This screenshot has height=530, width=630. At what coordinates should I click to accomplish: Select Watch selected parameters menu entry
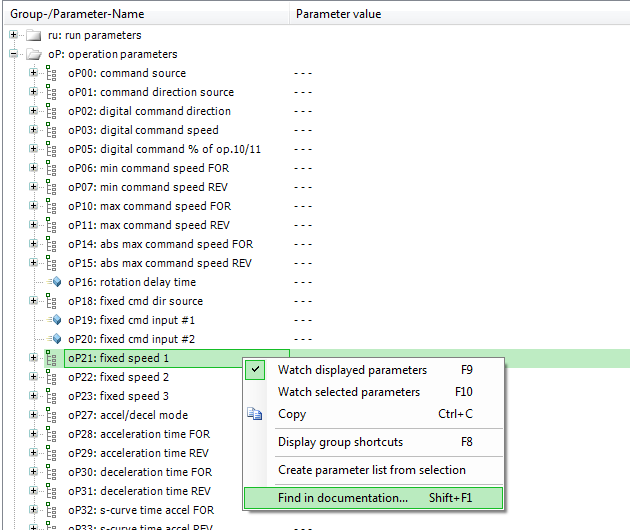click(x=348, y=392)
